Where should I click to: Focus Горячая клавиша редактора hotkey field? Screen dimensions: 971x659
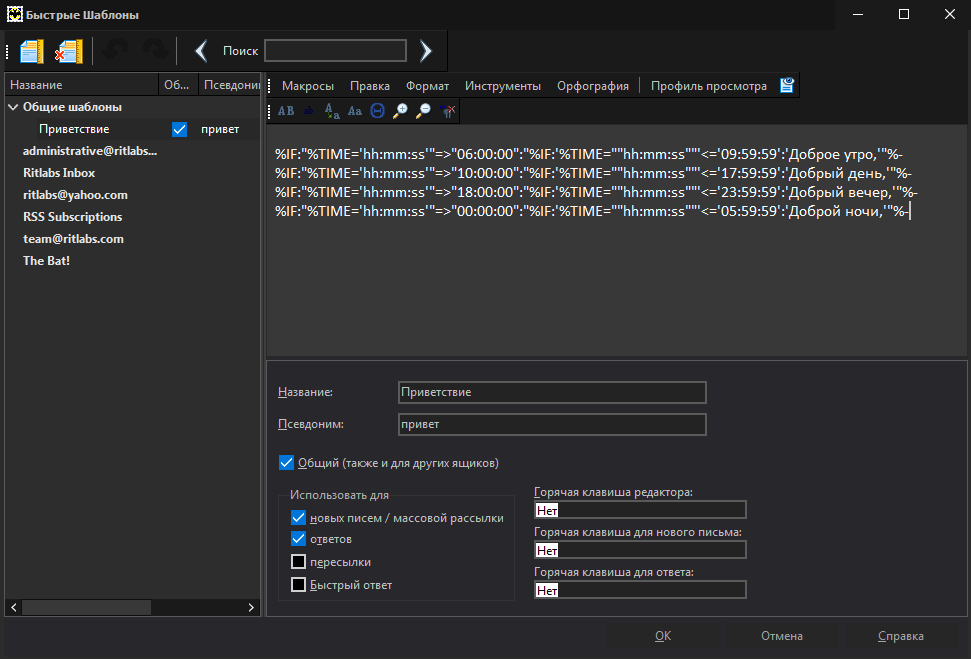coord(640,510)
